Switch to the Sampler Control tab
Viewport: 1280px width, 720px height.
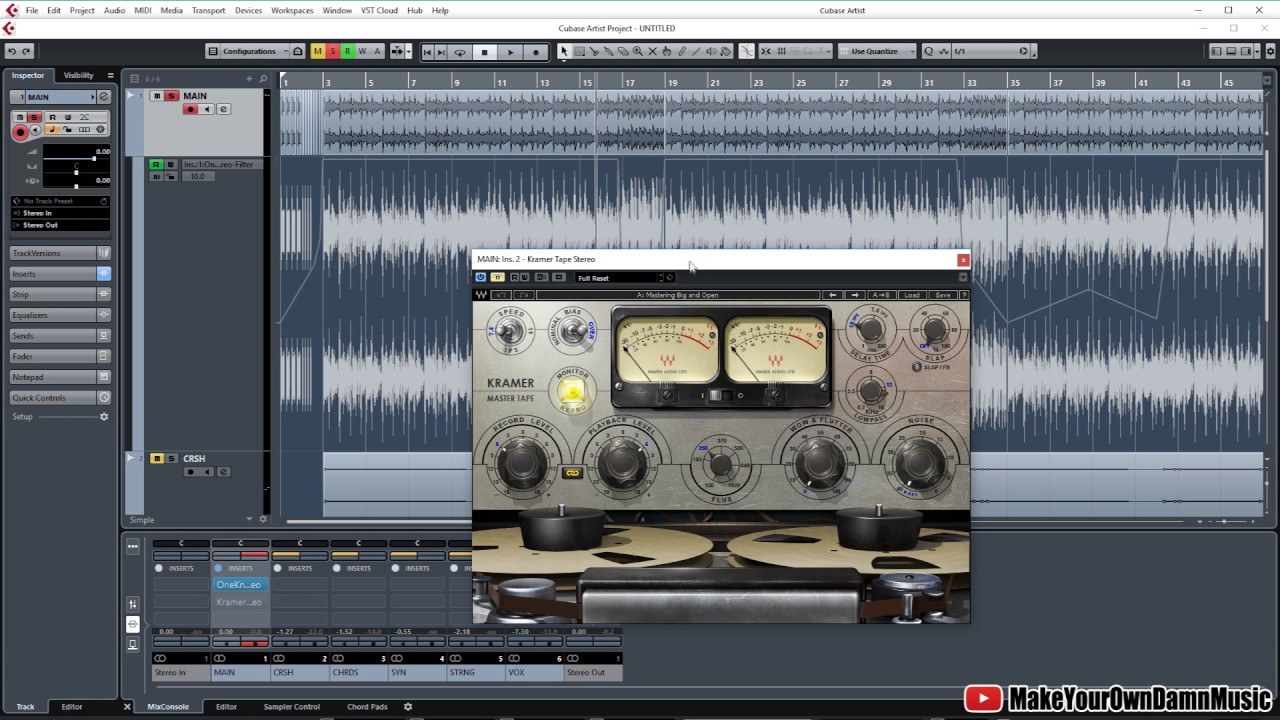292,707
